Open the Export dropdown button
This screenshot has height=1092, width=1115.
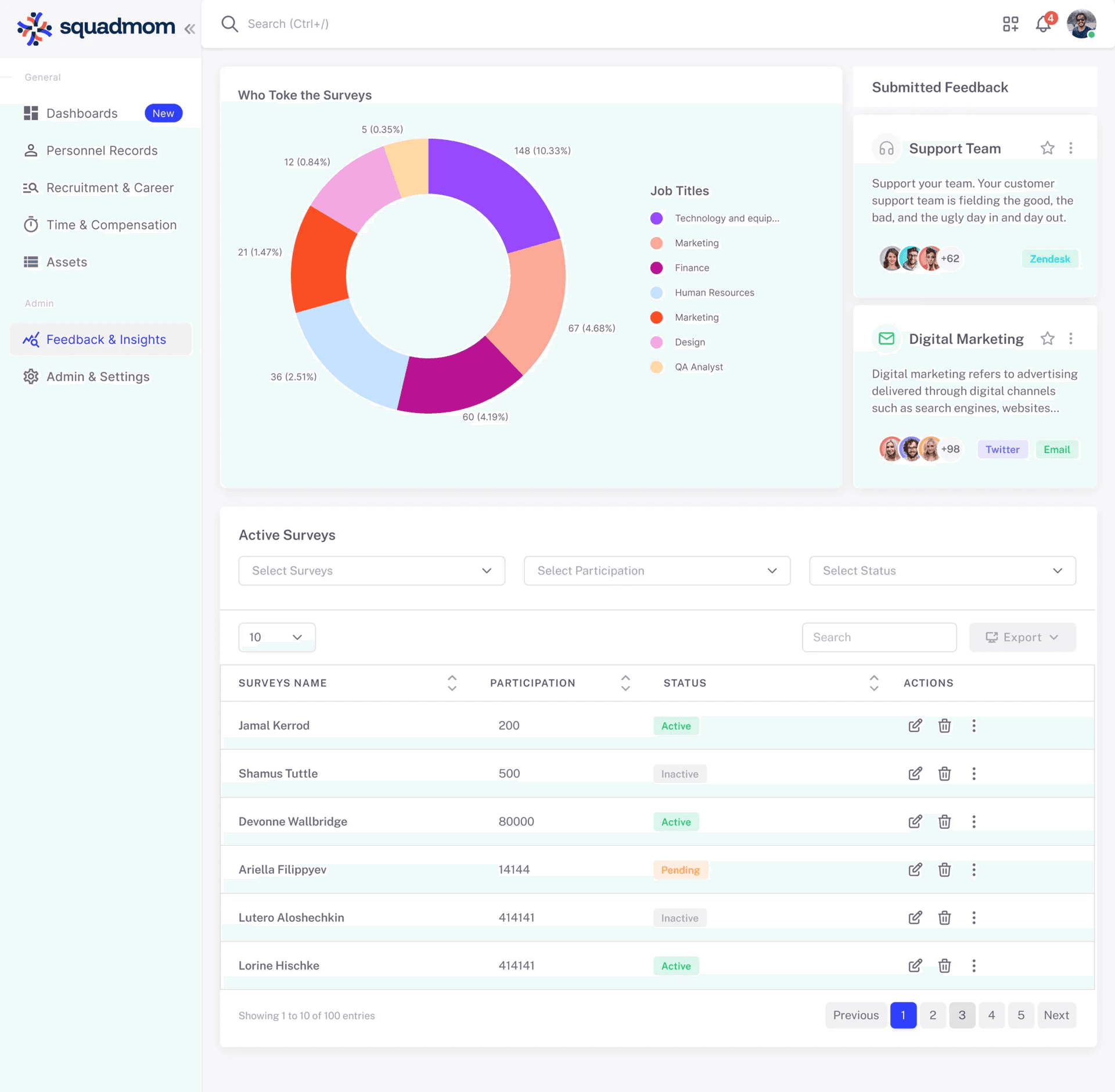[x=1022, y=637]
